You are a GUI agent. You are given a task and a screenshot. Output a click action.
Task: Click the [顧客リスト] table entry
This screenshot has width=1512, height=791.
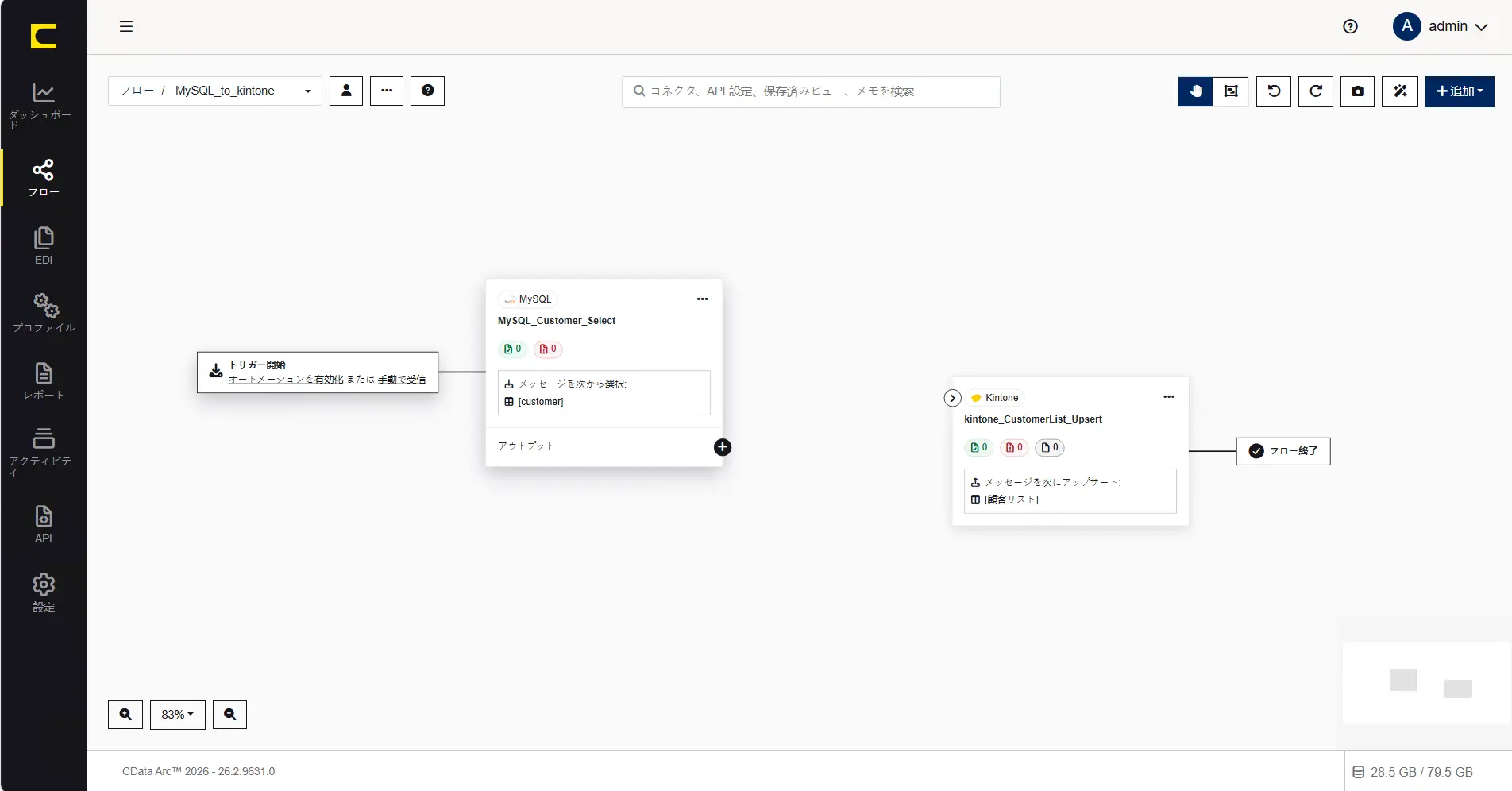tap(1005, 500)
